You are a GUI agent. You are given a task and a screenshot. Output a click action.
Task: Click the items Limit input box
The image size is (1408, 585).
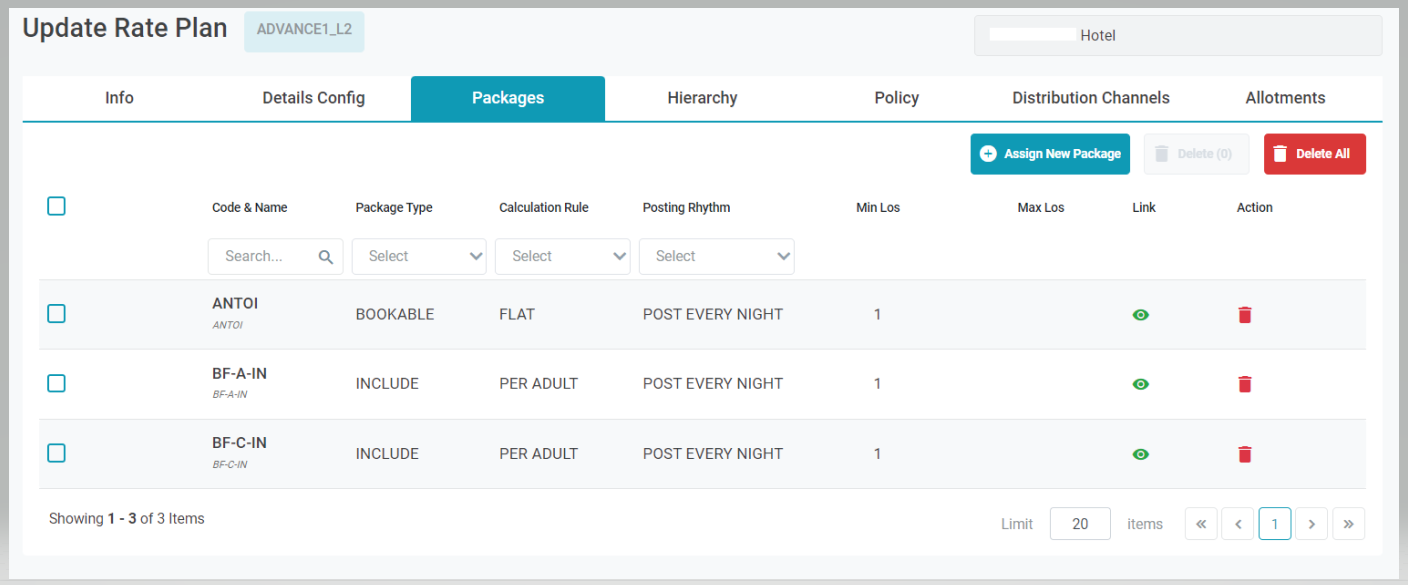pyautogui.click(x=1080, y=524)
